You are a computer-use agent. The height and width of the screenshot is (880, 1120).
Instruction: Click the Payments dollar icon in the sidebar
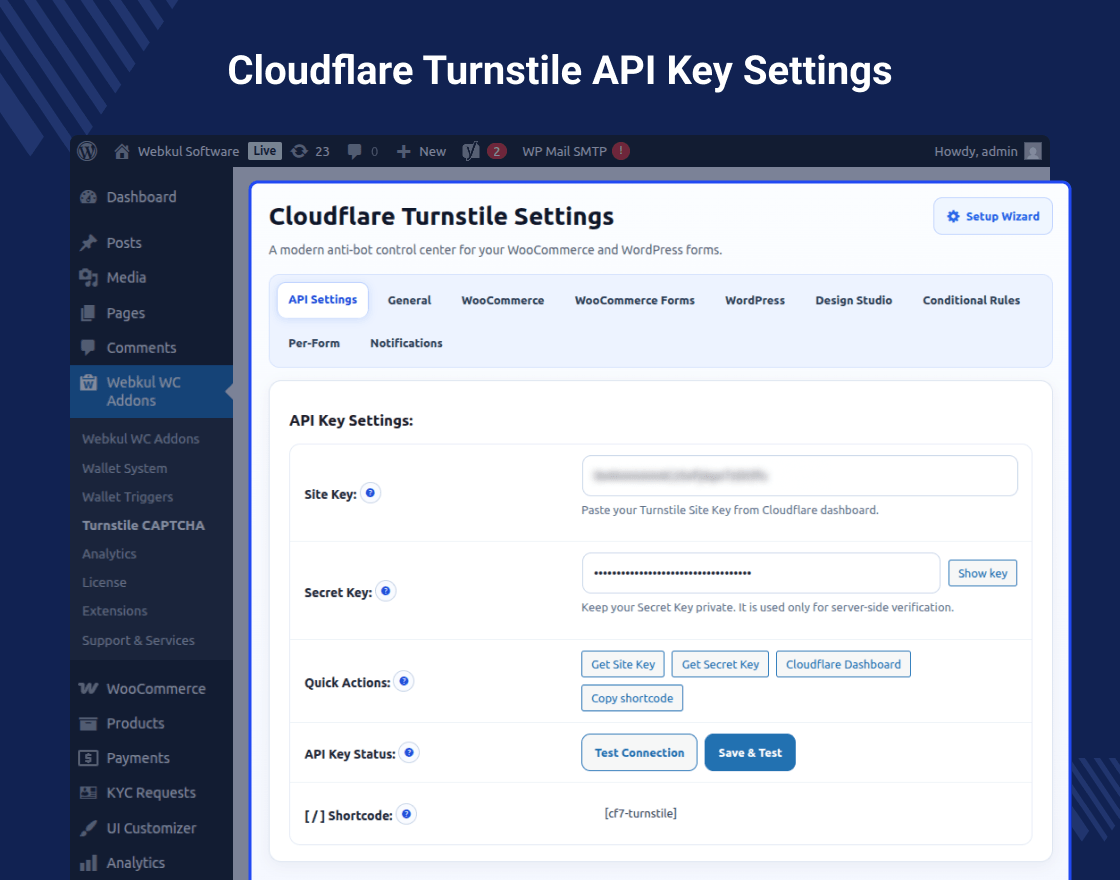click(89, 758)
